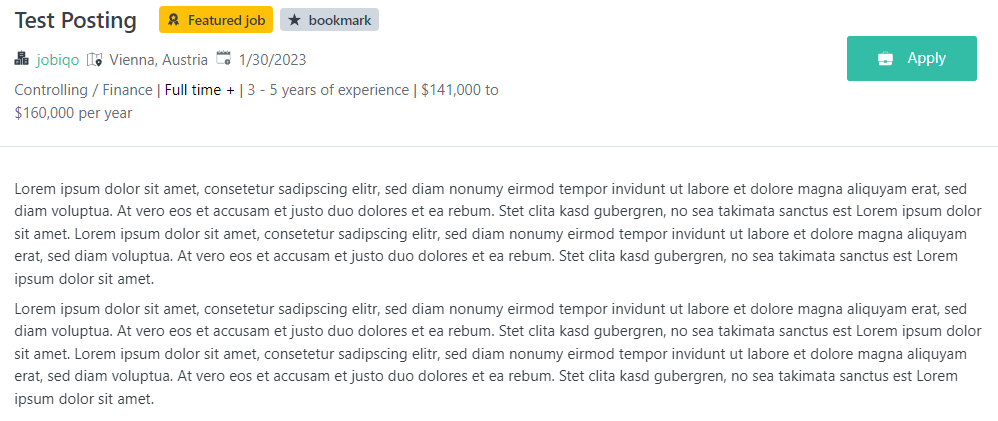Select the Controlling / Finance category
This screenshot has width=998, height=421.
pyautogui.click(x=83, y=90)
